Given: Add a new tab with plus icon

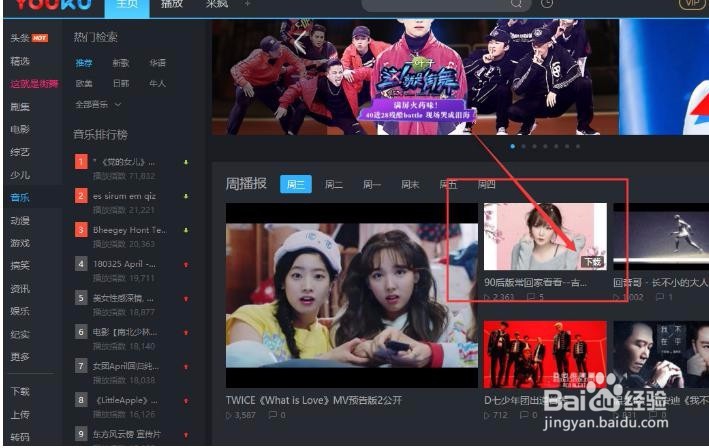Looking at the screenshot, I should coord(247,4).
